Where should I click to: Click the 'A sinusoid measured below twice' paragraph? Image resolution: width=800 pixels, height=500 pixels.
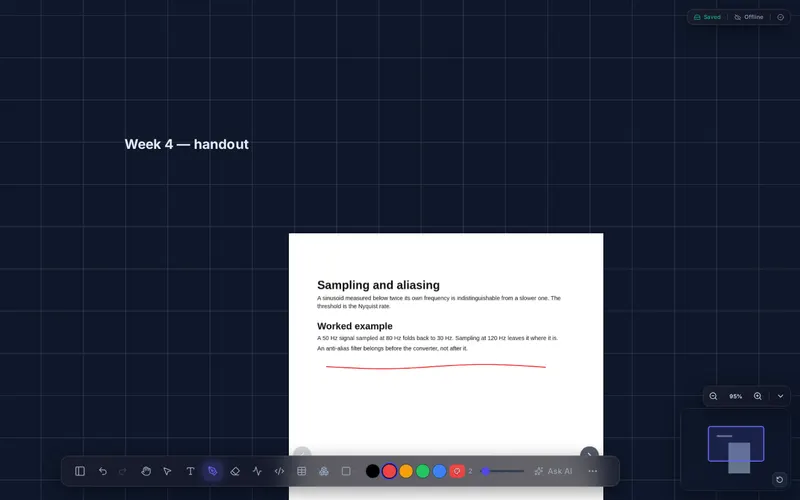[x=439, y=302]
